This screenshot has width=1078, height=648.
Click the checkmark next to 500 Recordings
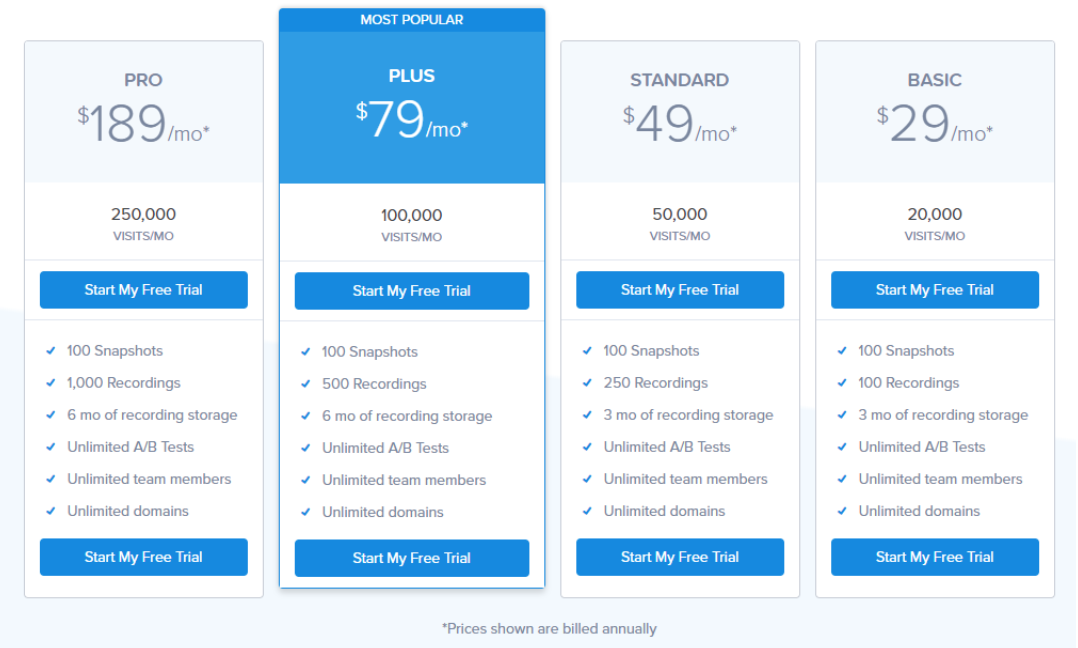point(306,384)
